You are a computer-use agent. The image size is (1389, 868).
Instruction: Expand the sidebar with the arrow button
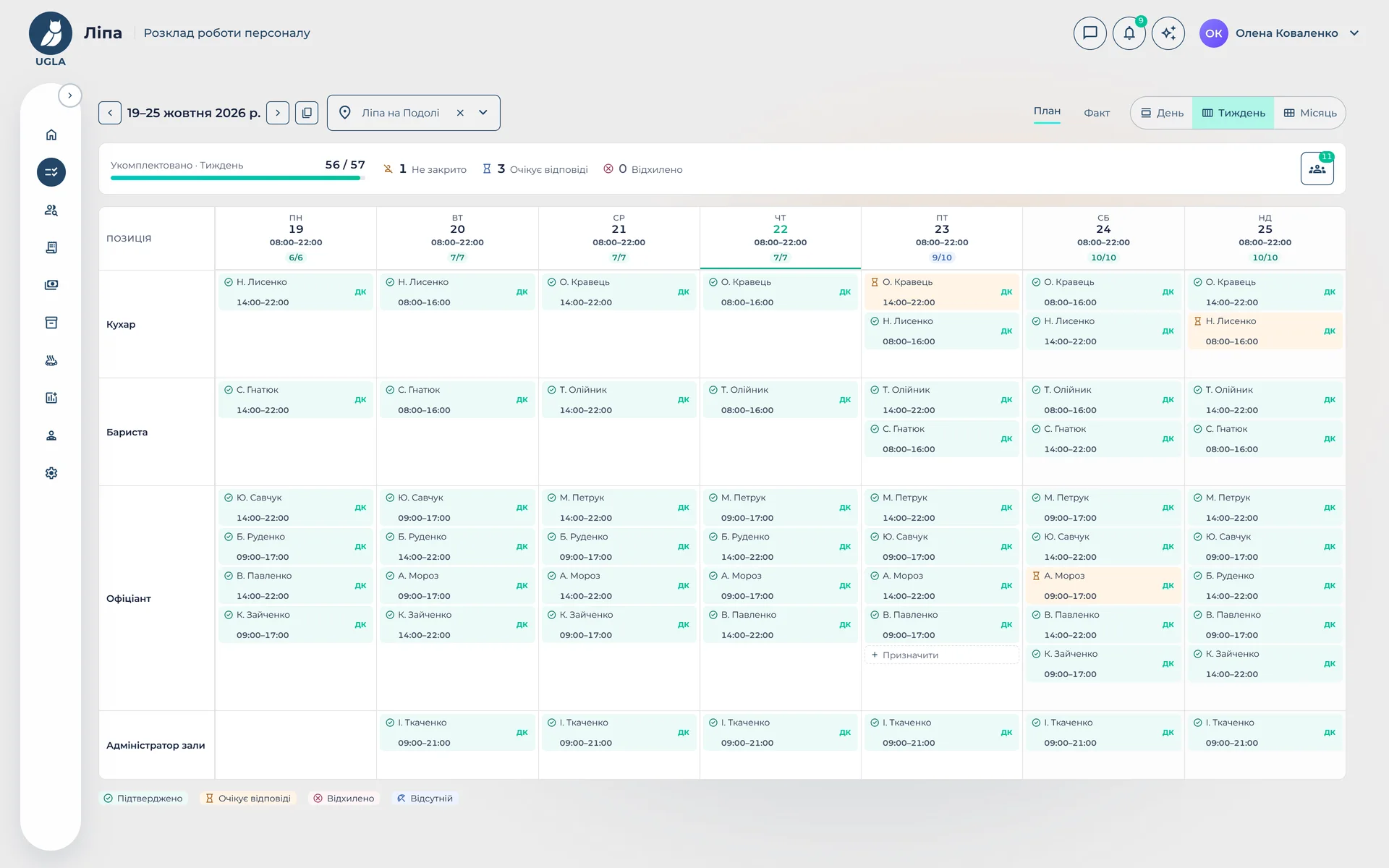pos(70,95)
